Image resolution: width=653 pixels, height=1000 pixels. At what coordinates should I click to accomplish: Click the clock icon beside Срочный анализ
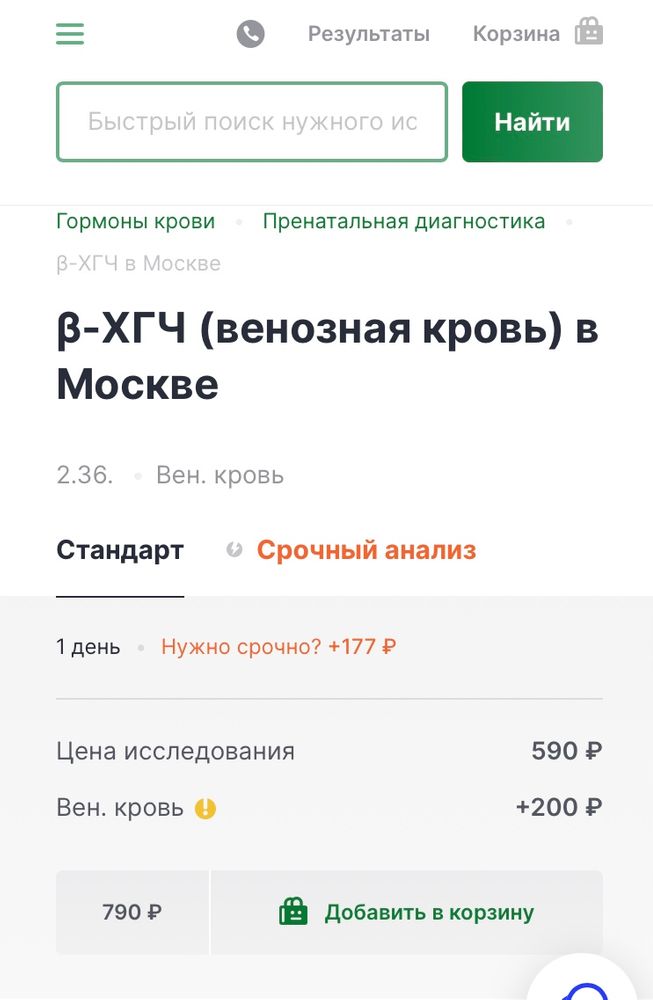point(233,548)
